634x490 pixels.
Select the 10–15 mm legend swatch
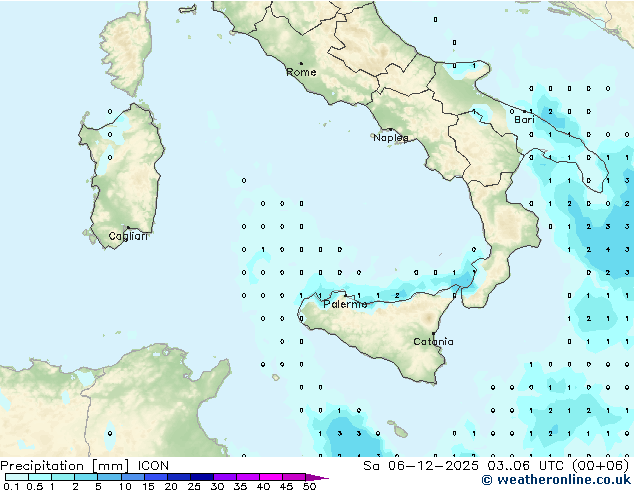tap(132, 477)
